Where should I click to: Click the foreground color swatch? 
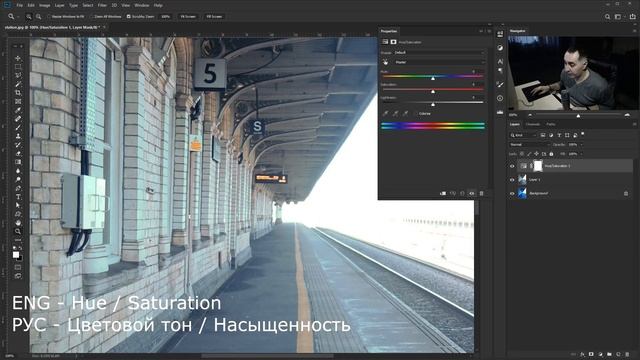point(16,255)
